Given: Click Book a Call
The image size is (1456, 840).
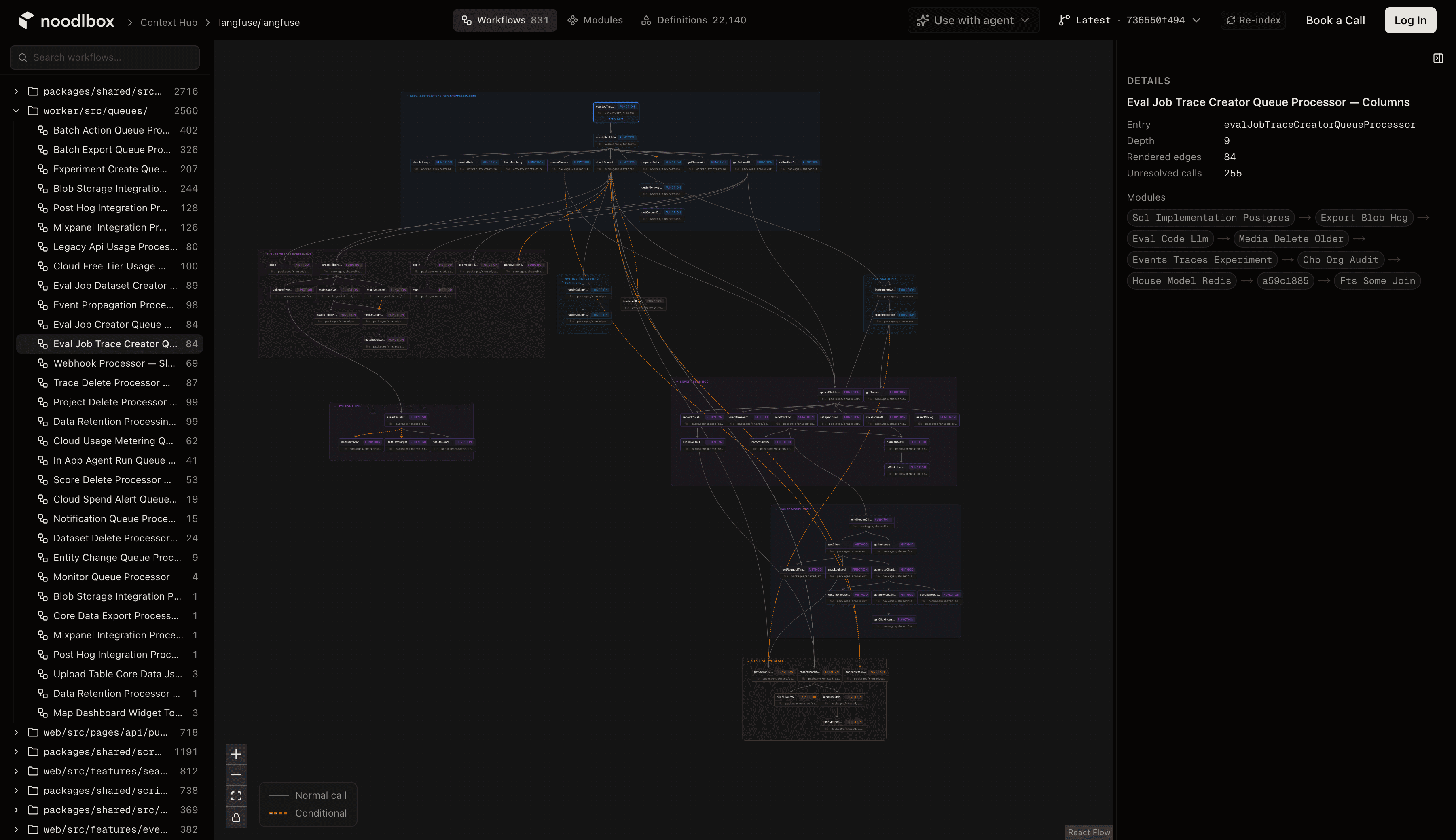Looking at the screenshot, I should pyautogui.click(x=1335, y=20).
